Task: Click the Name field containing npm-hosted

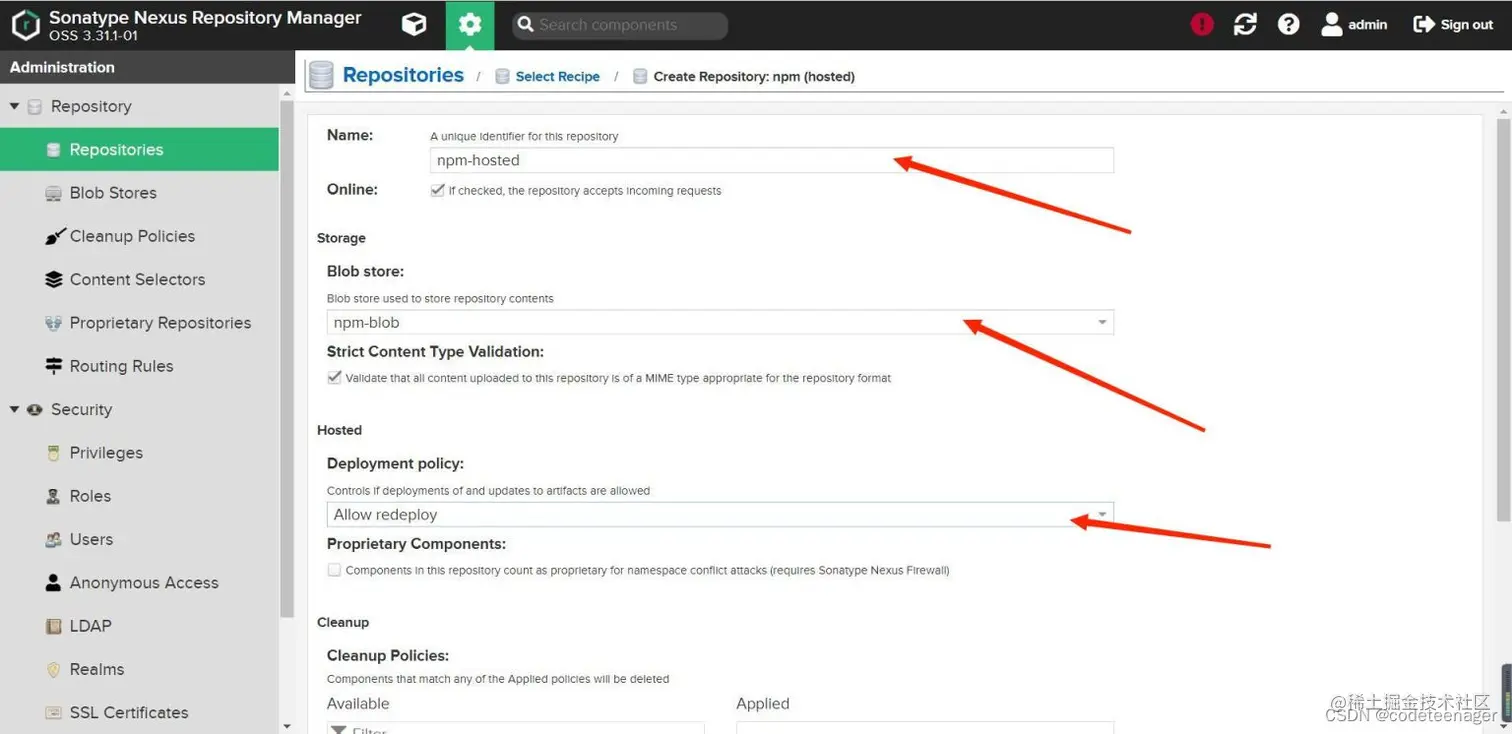Action: (771, 160)
